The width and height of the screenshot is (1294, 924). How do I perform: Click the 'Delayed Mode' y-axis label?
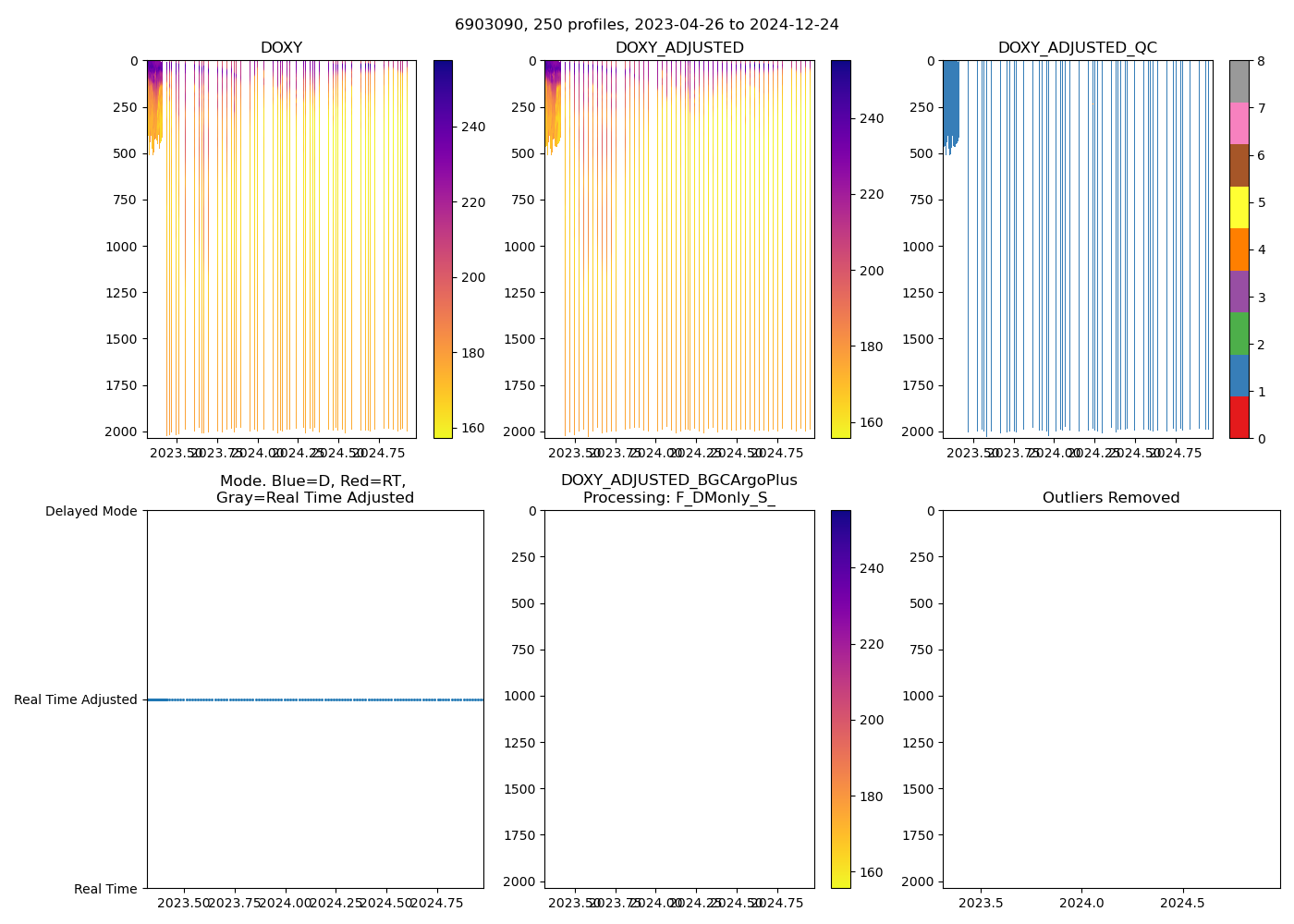pos(91,511)
